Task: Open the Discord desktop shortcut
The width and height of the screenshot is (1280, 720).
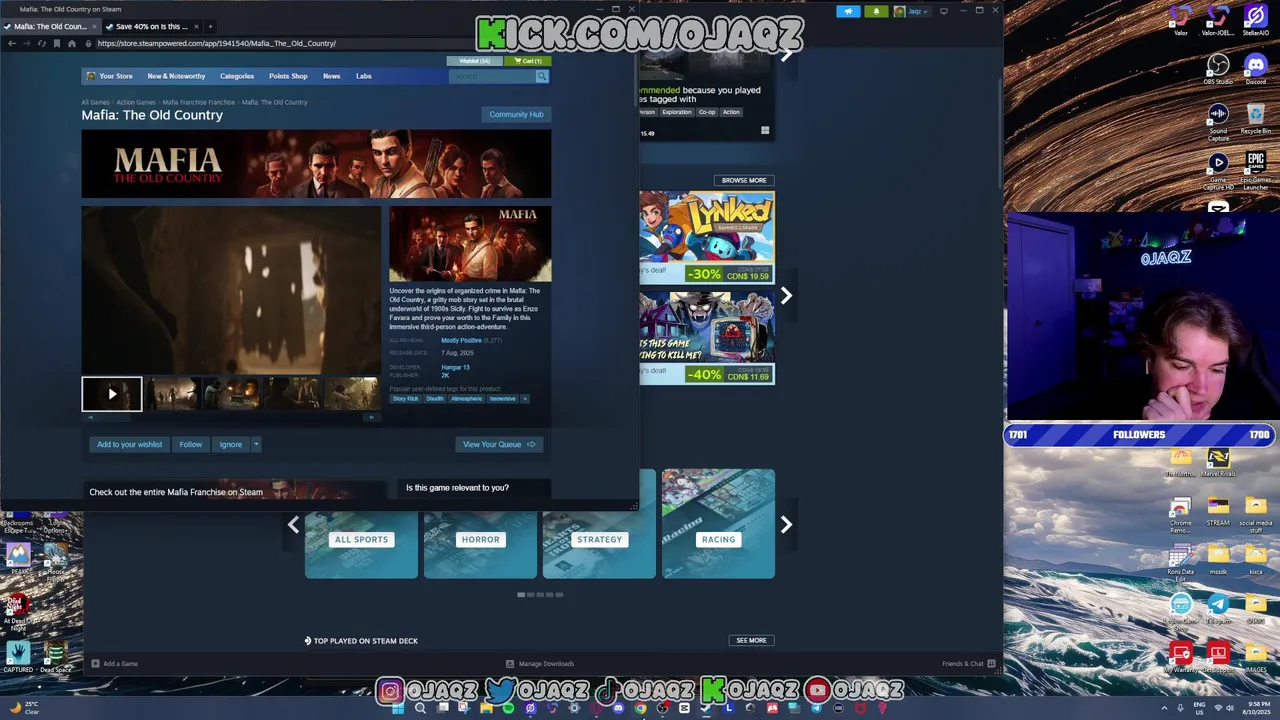Action: coord(1255,70)
